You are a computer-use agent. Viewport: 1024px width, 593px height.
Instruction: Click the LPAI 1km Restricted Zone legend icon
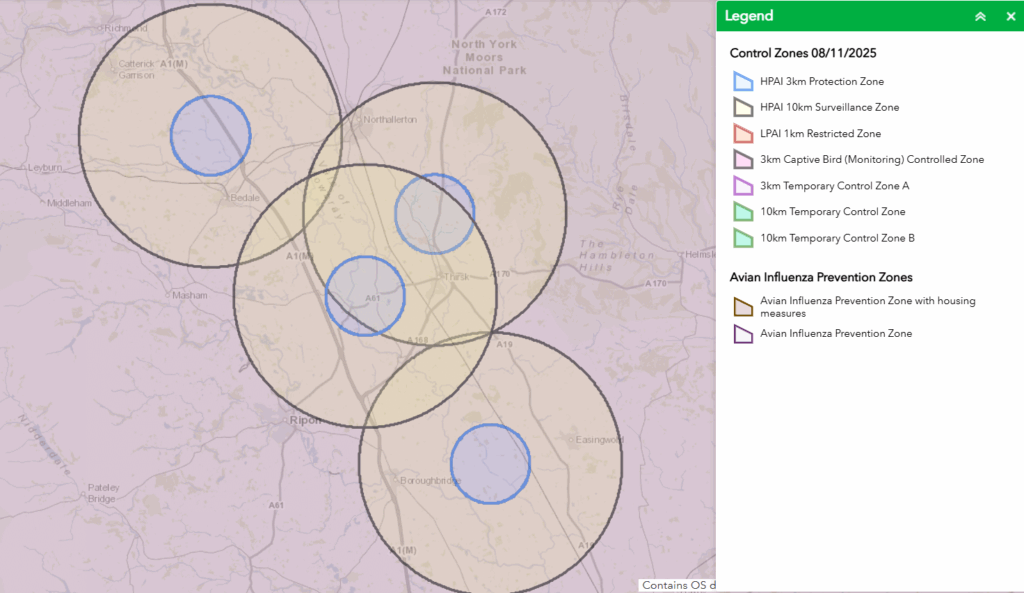coord(742,133)
